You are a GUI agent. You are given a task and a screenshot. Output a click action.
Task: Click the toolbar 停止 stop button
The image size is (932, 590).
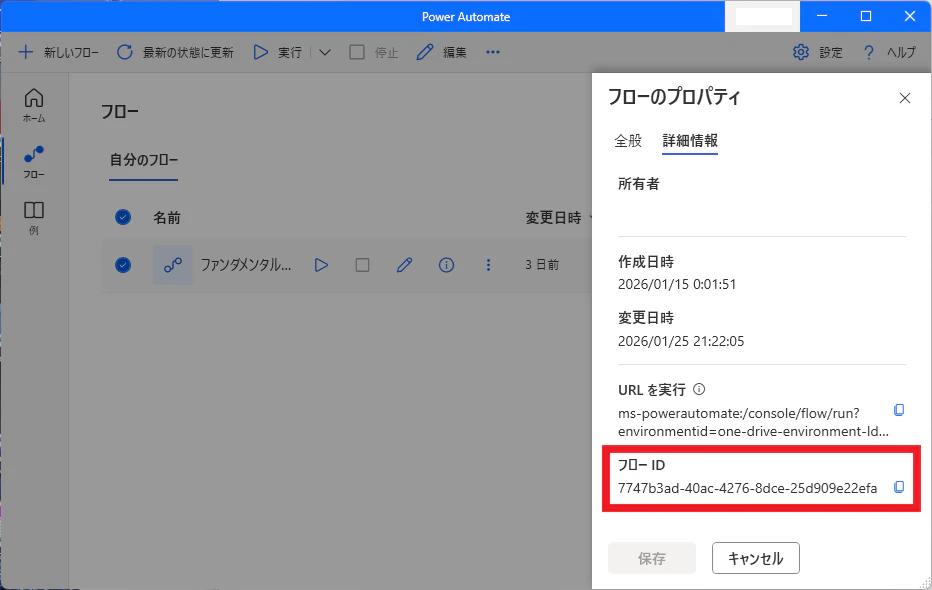374,52
